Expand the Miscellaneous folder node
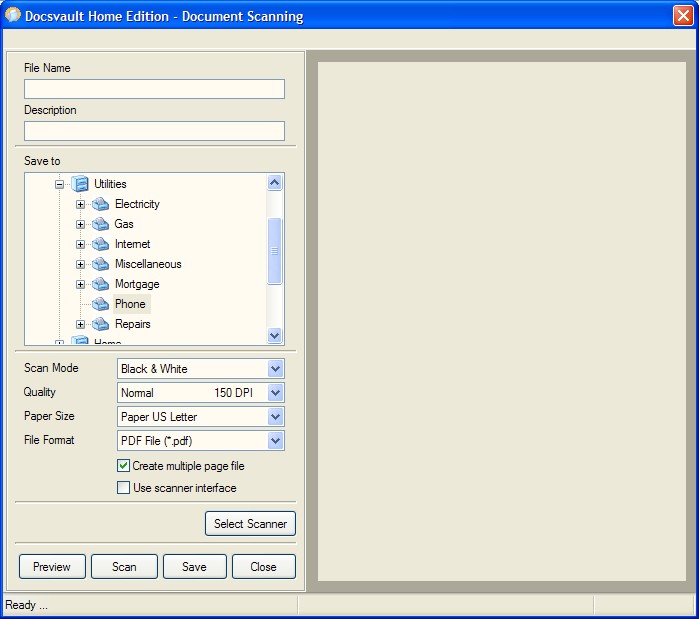Viewport: 699px width, 619px height. tap(80, 265)
